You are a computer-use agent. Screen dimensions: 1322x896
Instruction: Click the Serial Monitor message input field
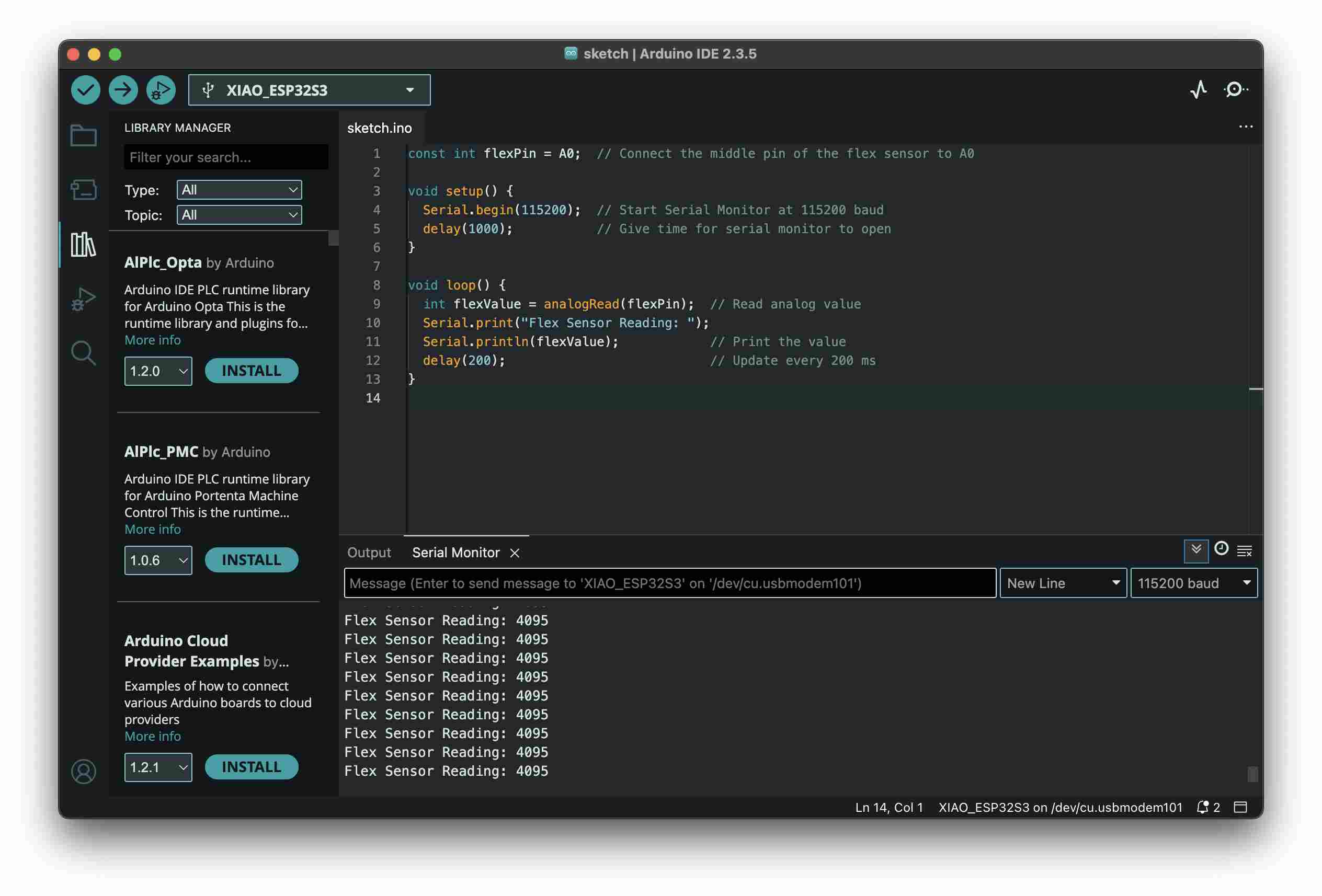click(x=670, y=583)
